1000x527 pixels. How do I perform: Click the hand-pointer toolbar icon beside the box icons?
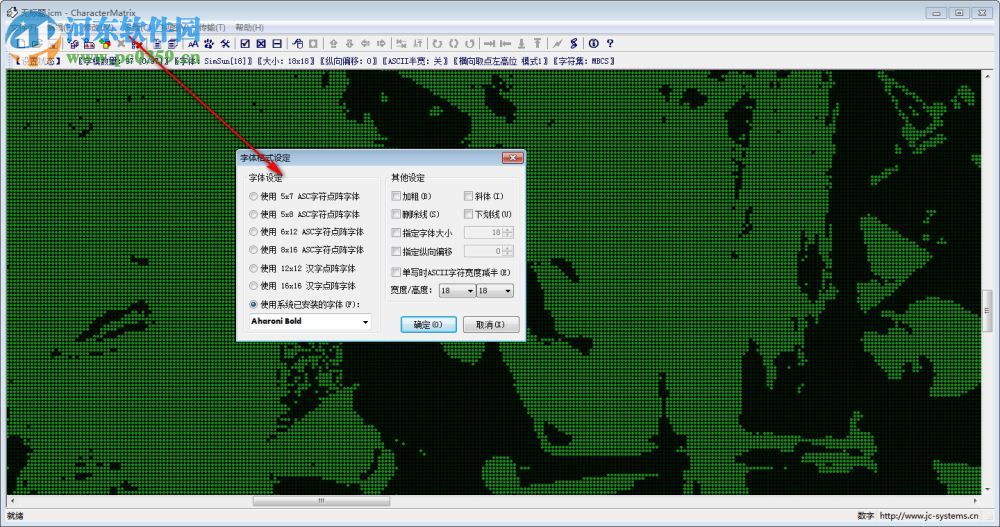pos(297,43)
